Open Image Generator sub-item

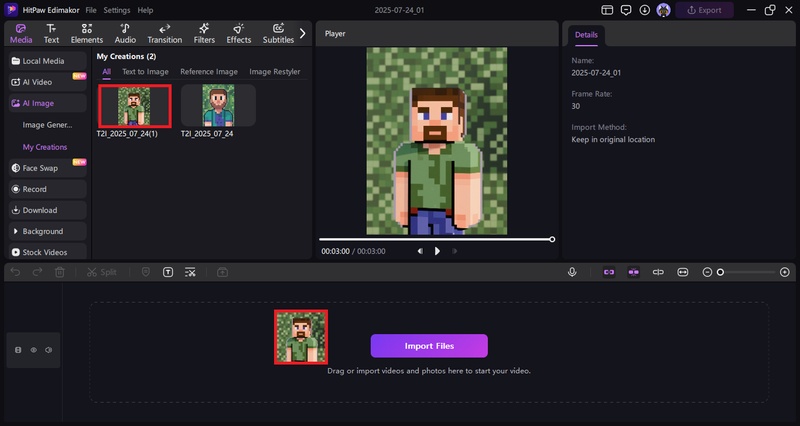pyautogui.click(x=47, y=125)
